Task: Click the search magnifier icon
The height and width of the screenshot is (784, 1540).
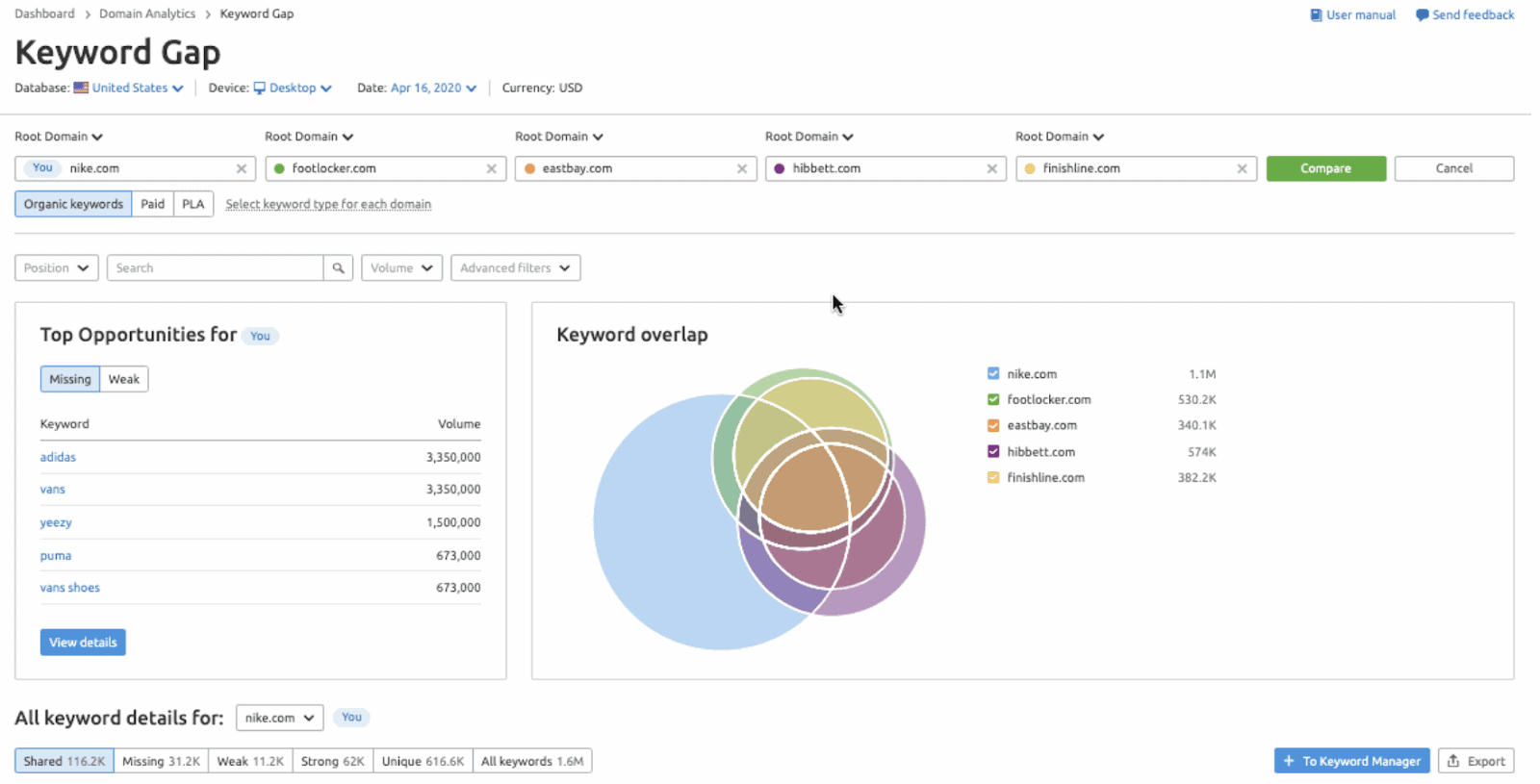Action: 339,268
